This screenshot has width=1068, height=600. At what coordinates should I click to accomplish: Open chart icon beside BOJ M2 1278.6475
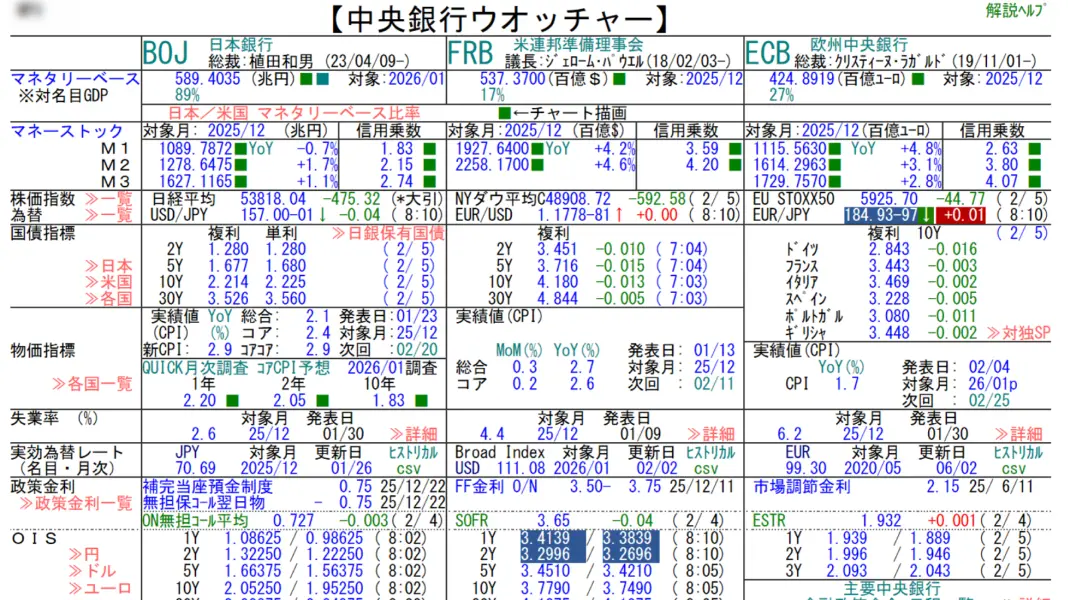tap(240, 165)
